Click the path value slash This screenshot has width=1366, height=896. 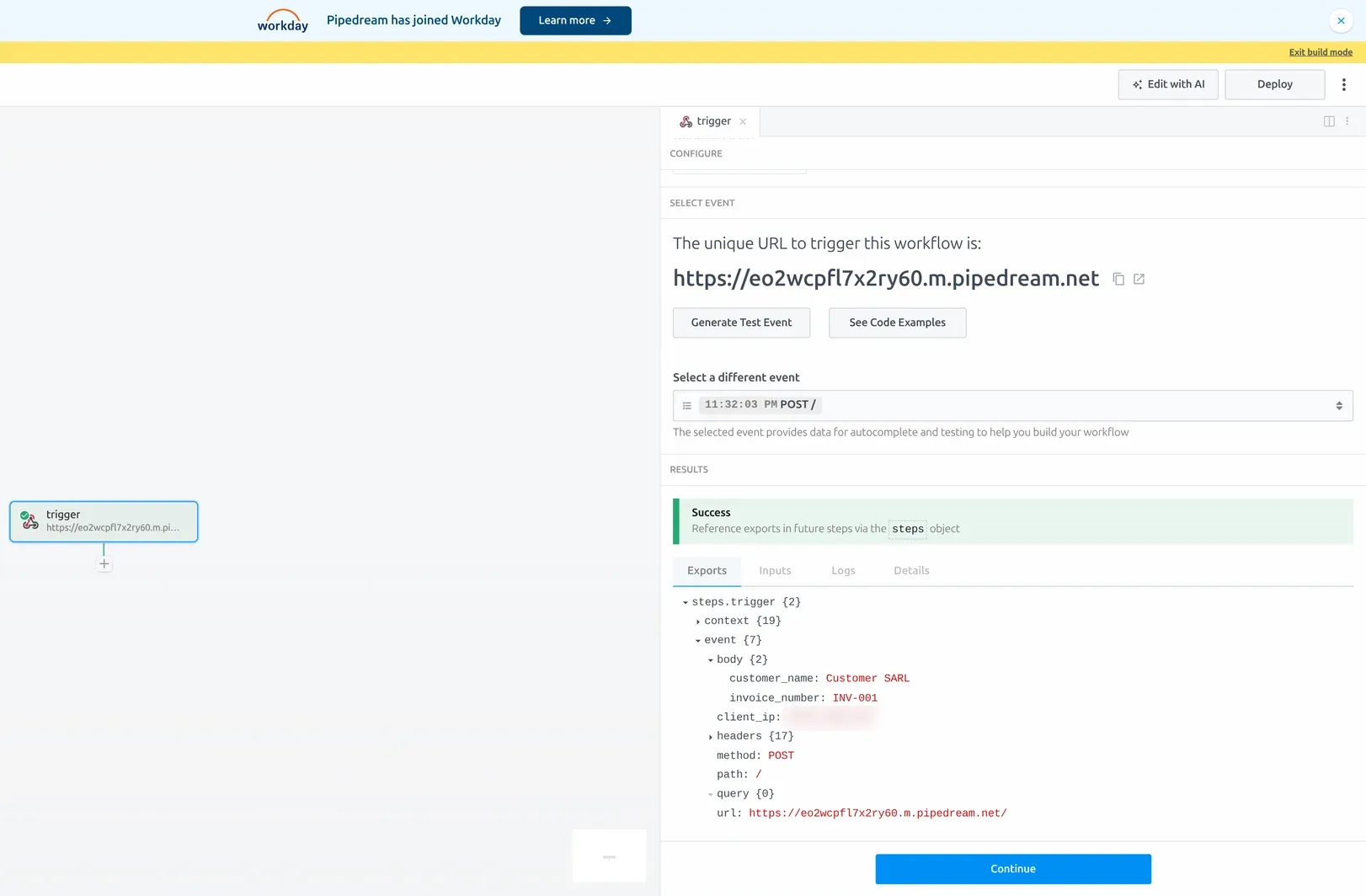[758, 775]
